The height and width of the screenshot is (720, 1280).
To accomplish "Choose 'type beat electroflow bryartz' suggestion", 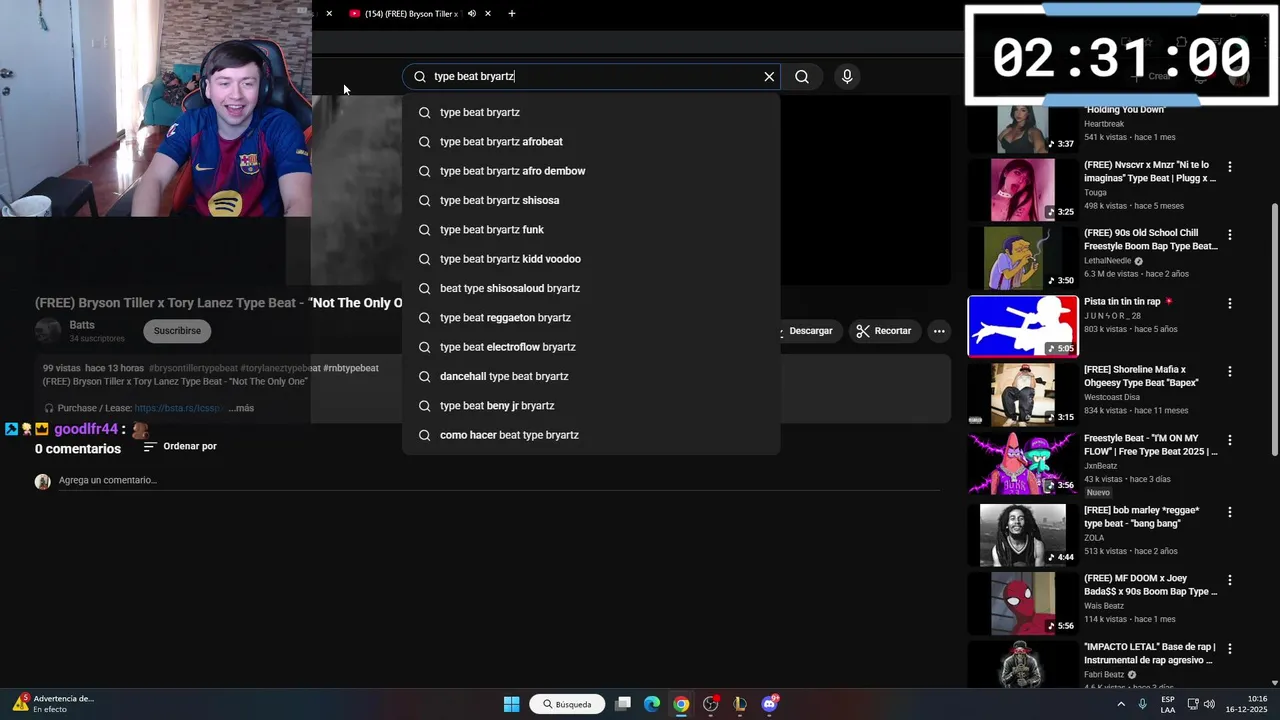I will [x=591, y=347].
